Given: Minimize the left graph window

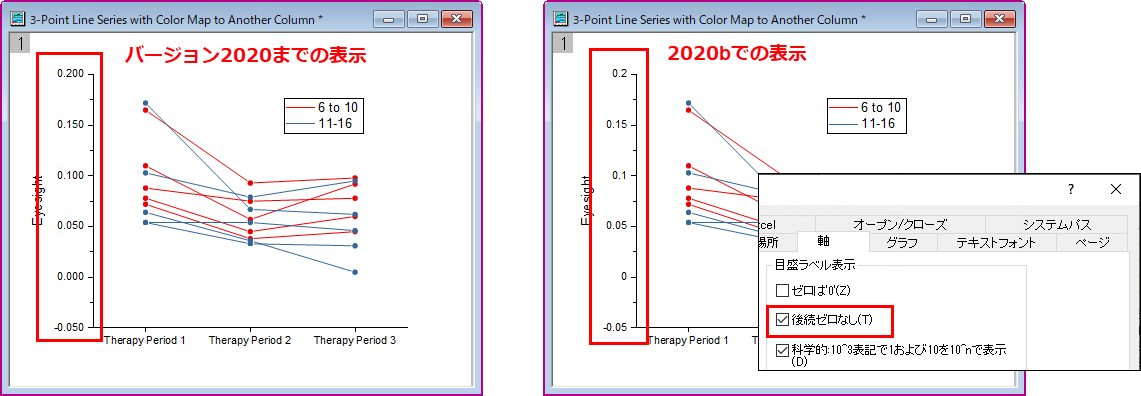Looking at the screenshot, I should 389,20.
